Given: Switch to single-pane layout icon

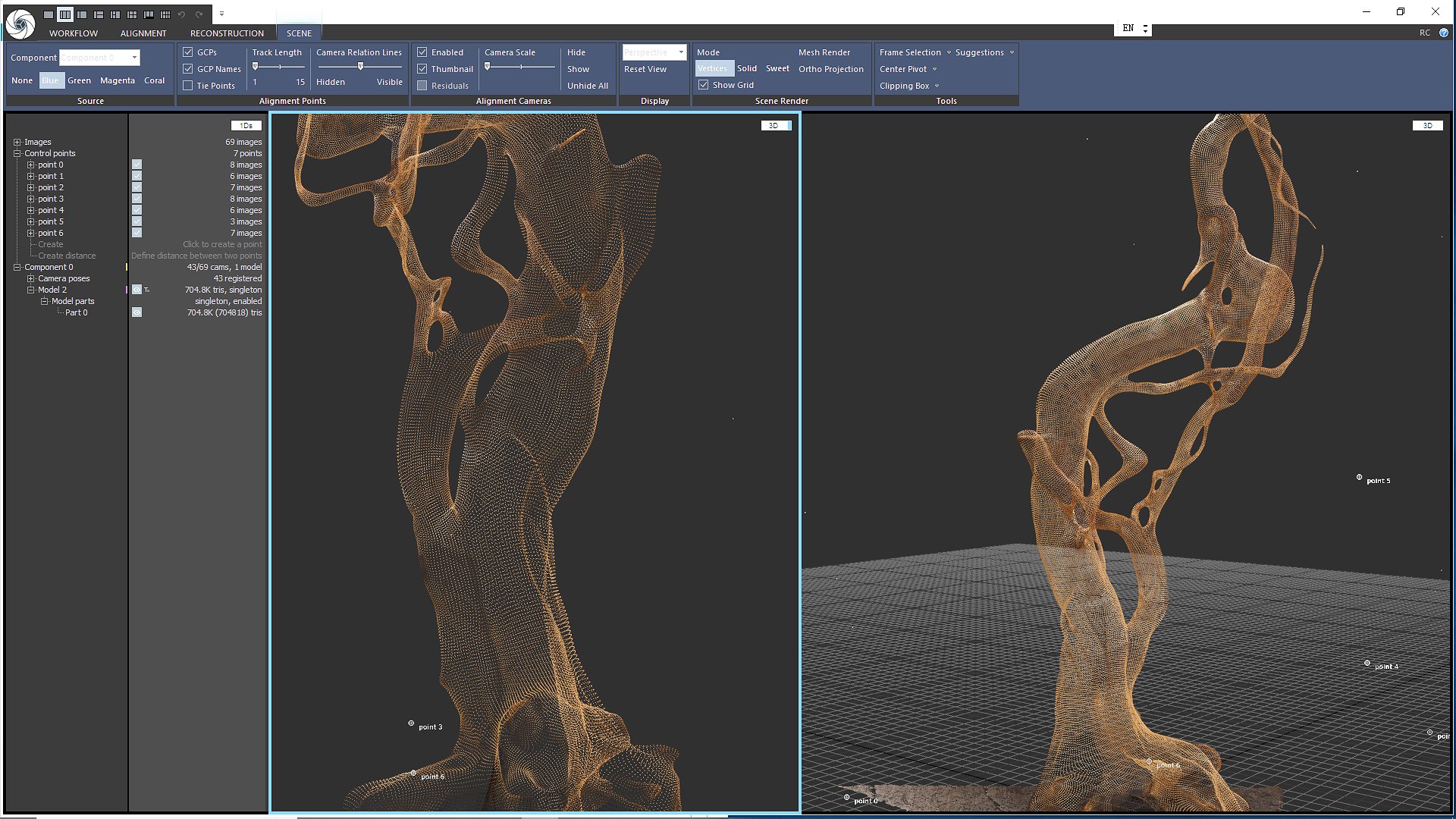Looking at the screenshot, I should tap(49, 14).
